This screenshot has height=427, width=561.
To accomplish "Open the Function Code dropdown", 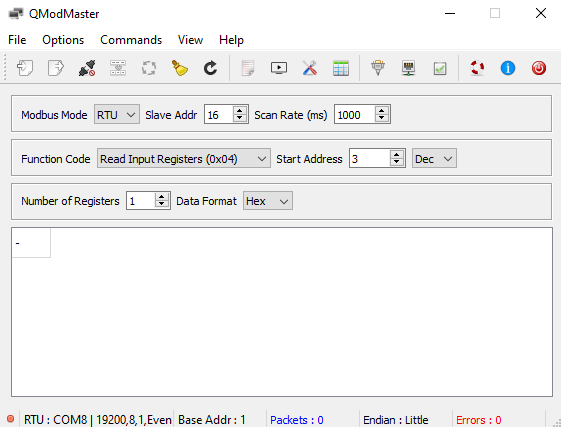I will coord(184,158).
